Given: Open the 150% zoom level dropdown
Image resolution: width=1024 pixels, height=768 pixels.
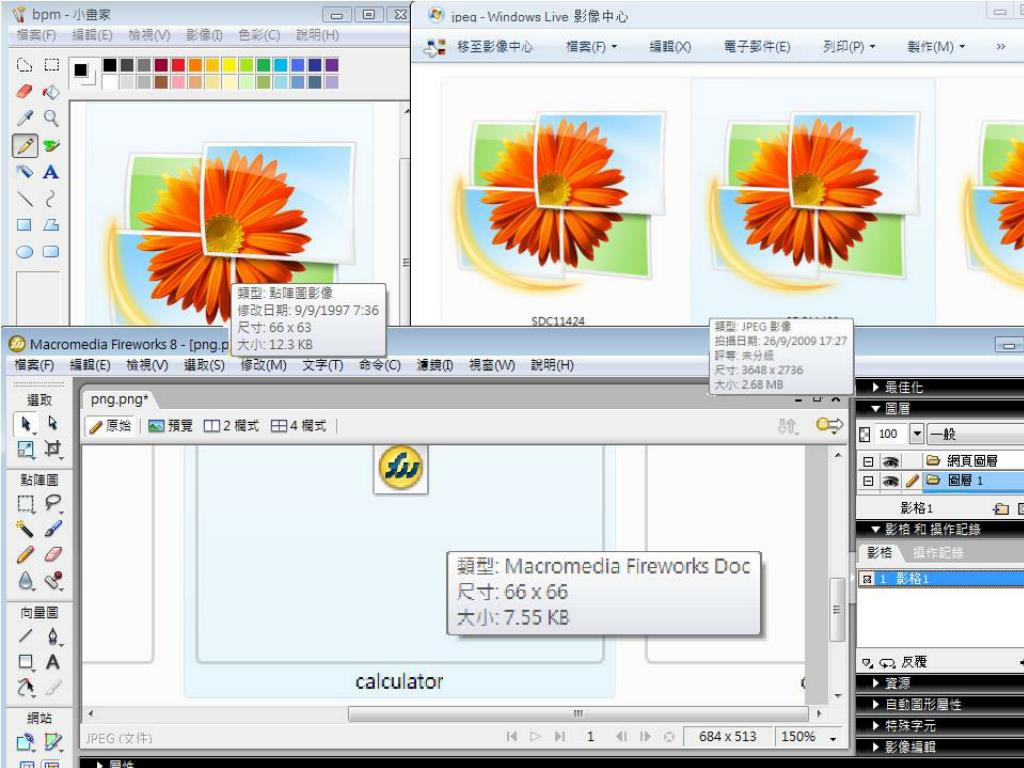Looking at the screenshot, I should pyautogui.click(x=833, y=738).
